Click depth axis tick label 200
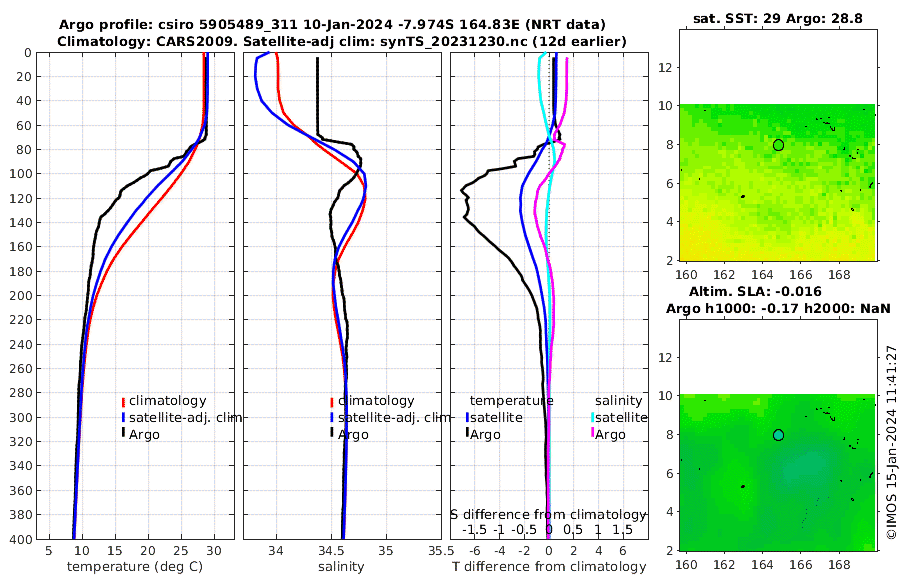The image size is (900, 580). pos(21,295)
